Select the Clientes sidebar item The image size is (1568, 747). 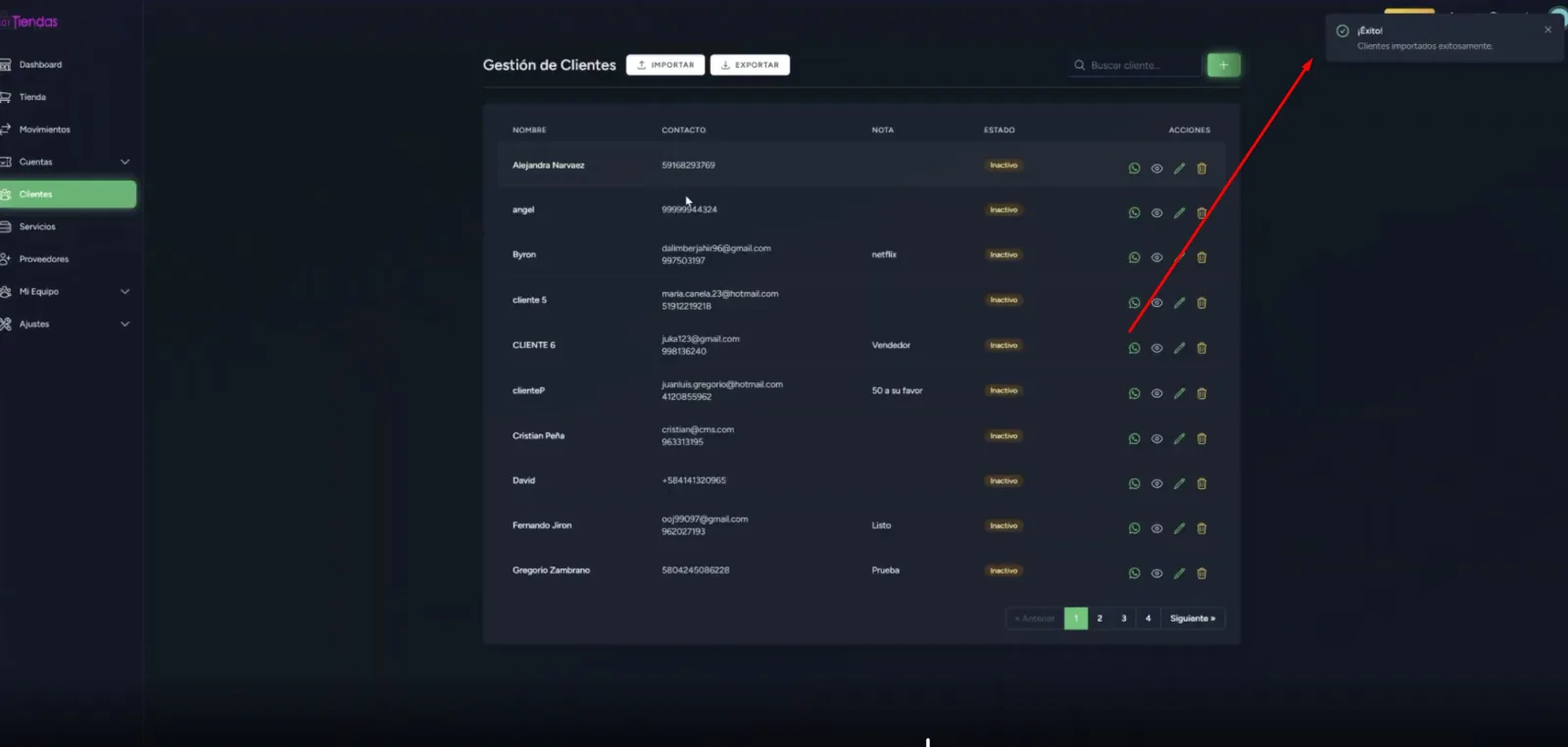point(67,194)
